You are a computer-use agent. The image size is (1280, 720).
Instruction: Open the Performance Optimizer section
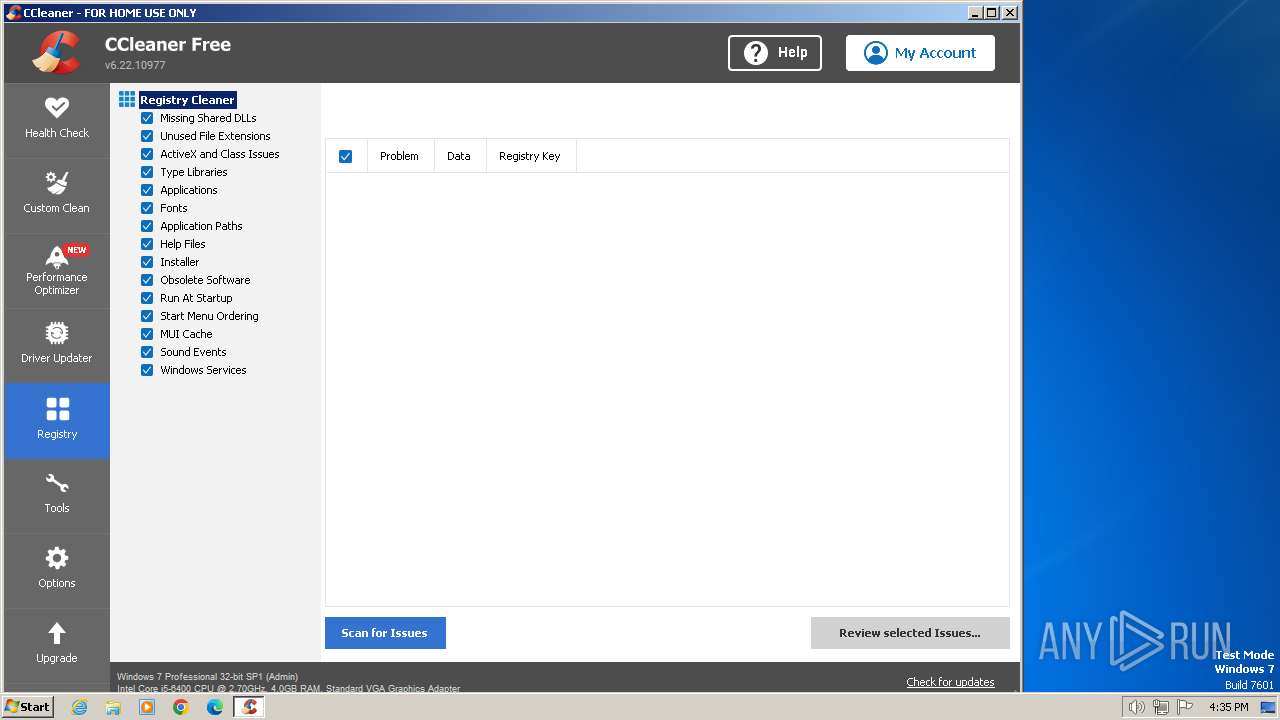click(57, 270)
